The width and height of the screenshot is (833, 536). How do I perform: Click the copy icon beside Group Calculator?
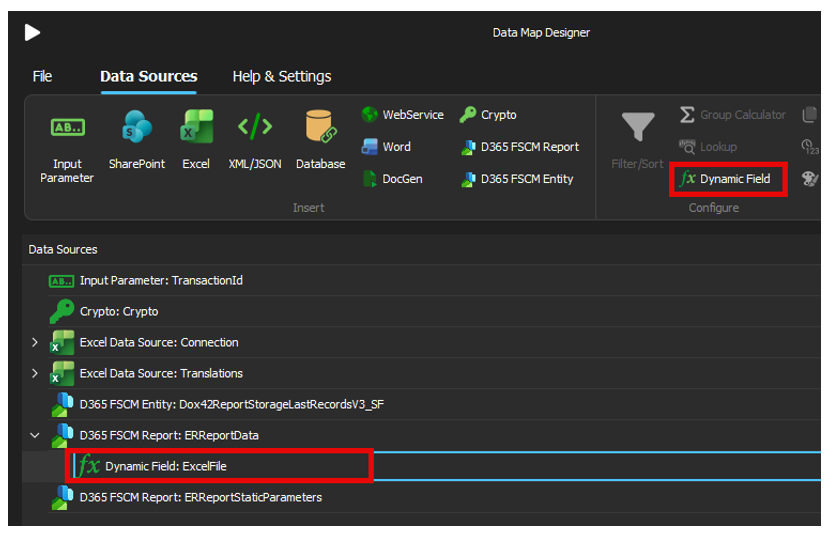click(810, 115)
